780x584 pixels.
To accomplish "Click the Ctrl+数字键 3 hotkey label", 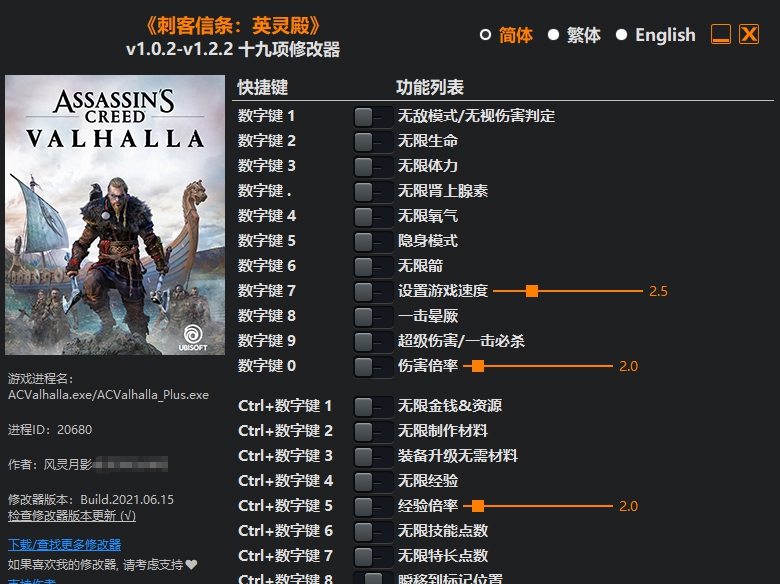I will (x=285, y=456).
